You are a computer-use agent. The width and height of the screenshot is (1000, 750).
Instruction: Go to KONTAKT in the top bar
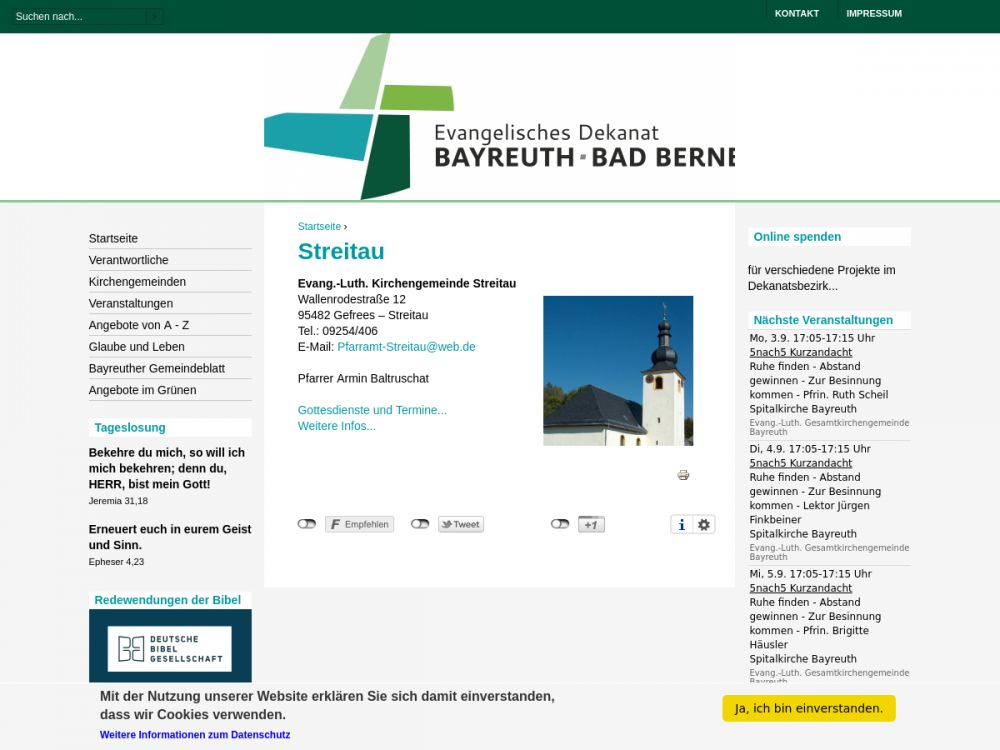tap(796, 14)
